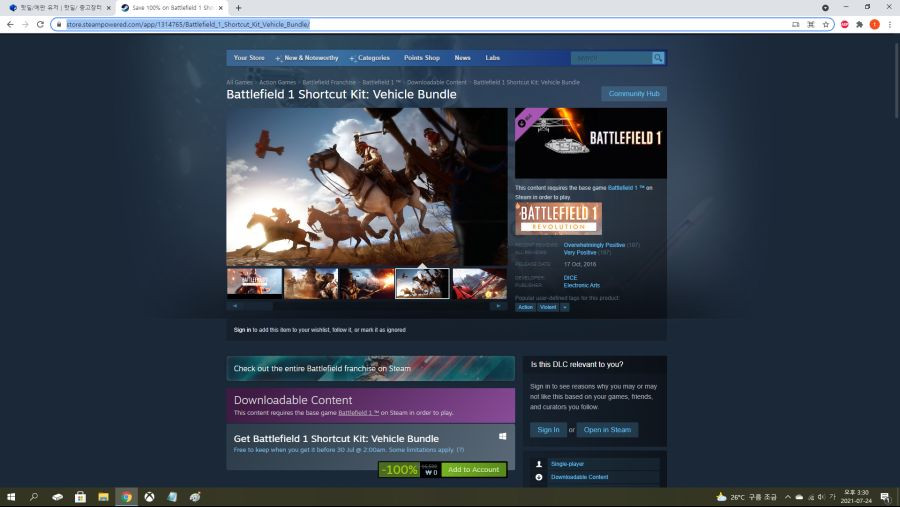Open File Explorer from the taskbar
This screenshot has height=507, width=900.
[x=103, y=497]
